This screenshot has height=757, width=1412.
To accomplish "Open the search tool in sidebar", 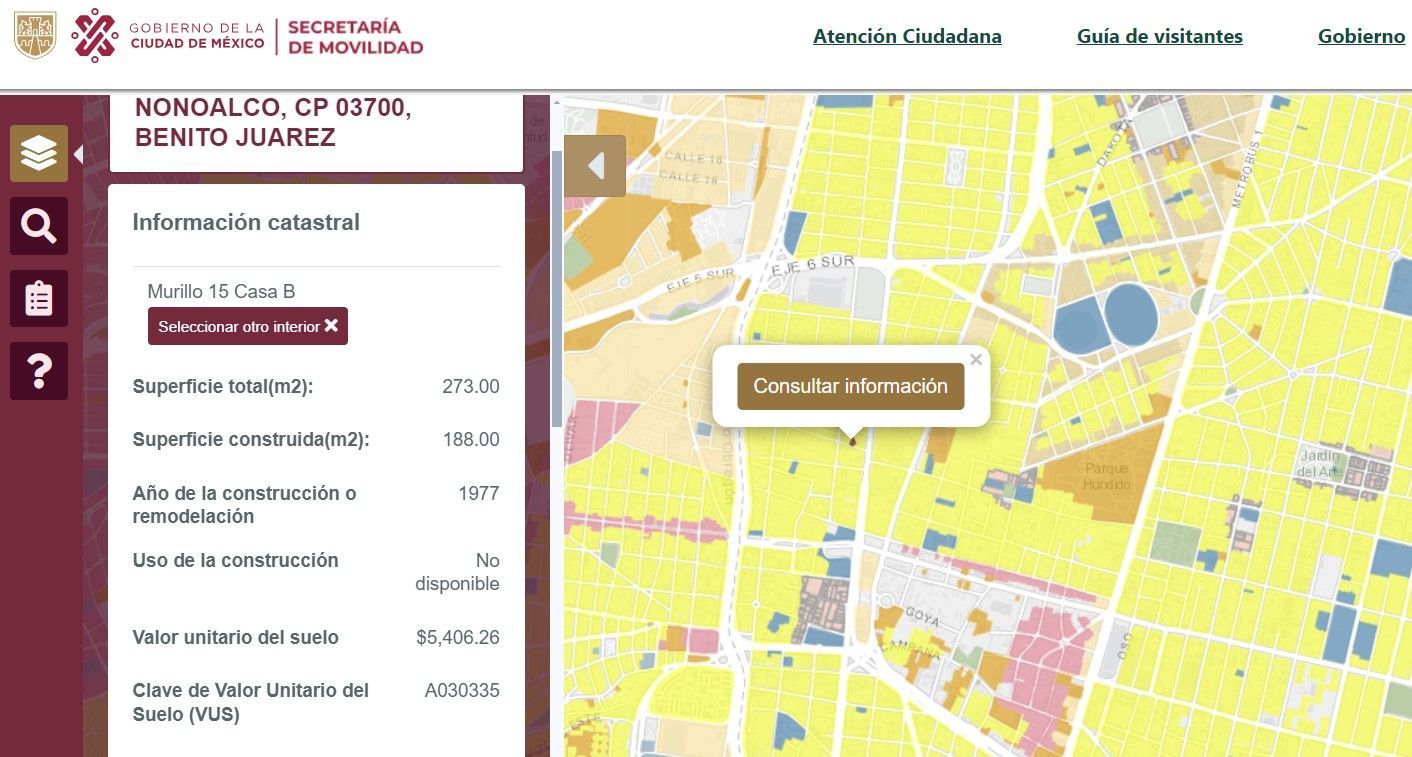I will pyautogui.click(x=39, y=226).
